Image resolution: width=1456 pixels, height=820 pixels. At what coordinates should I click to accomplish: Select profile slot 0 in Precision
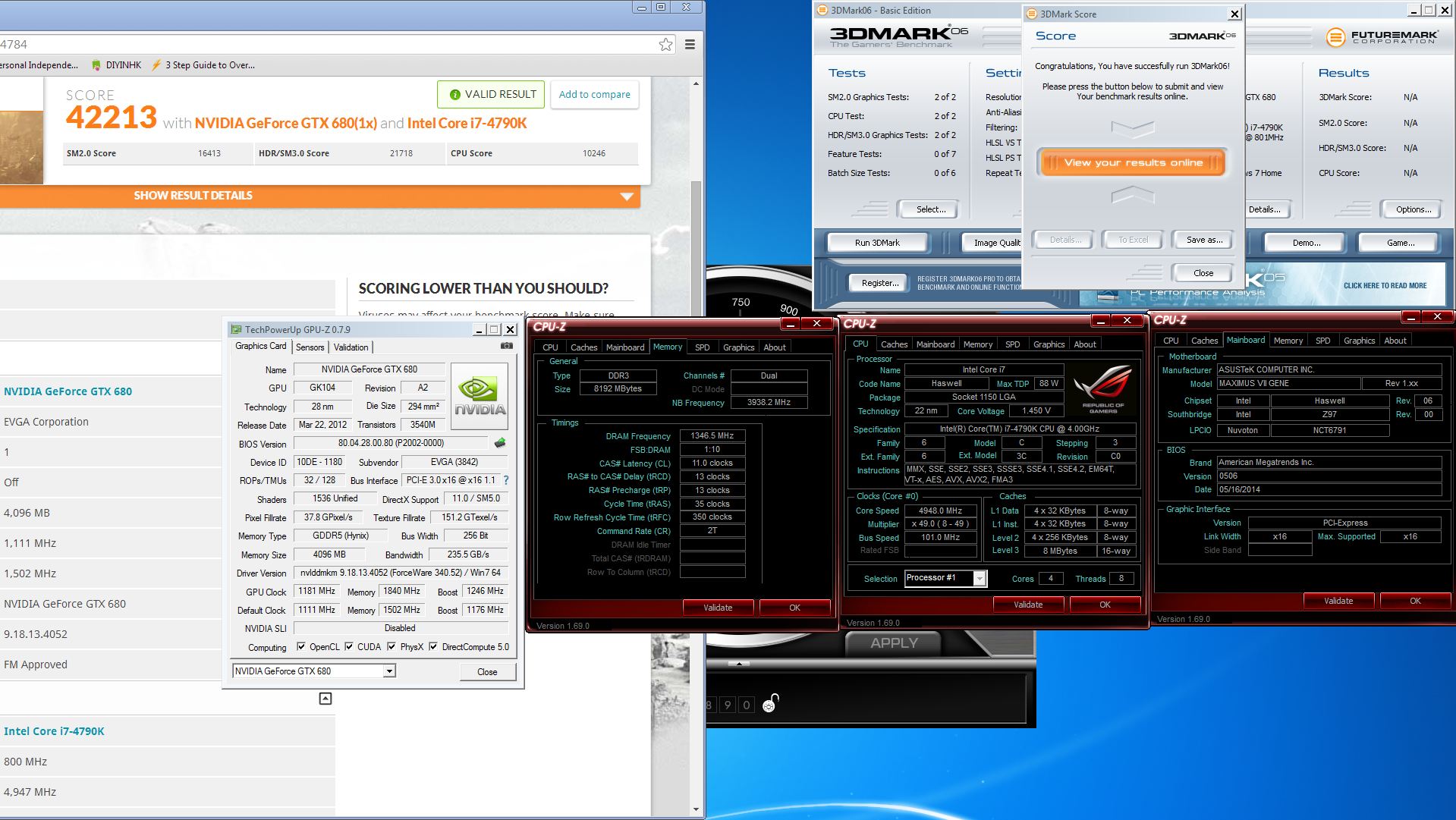[747, 705]
